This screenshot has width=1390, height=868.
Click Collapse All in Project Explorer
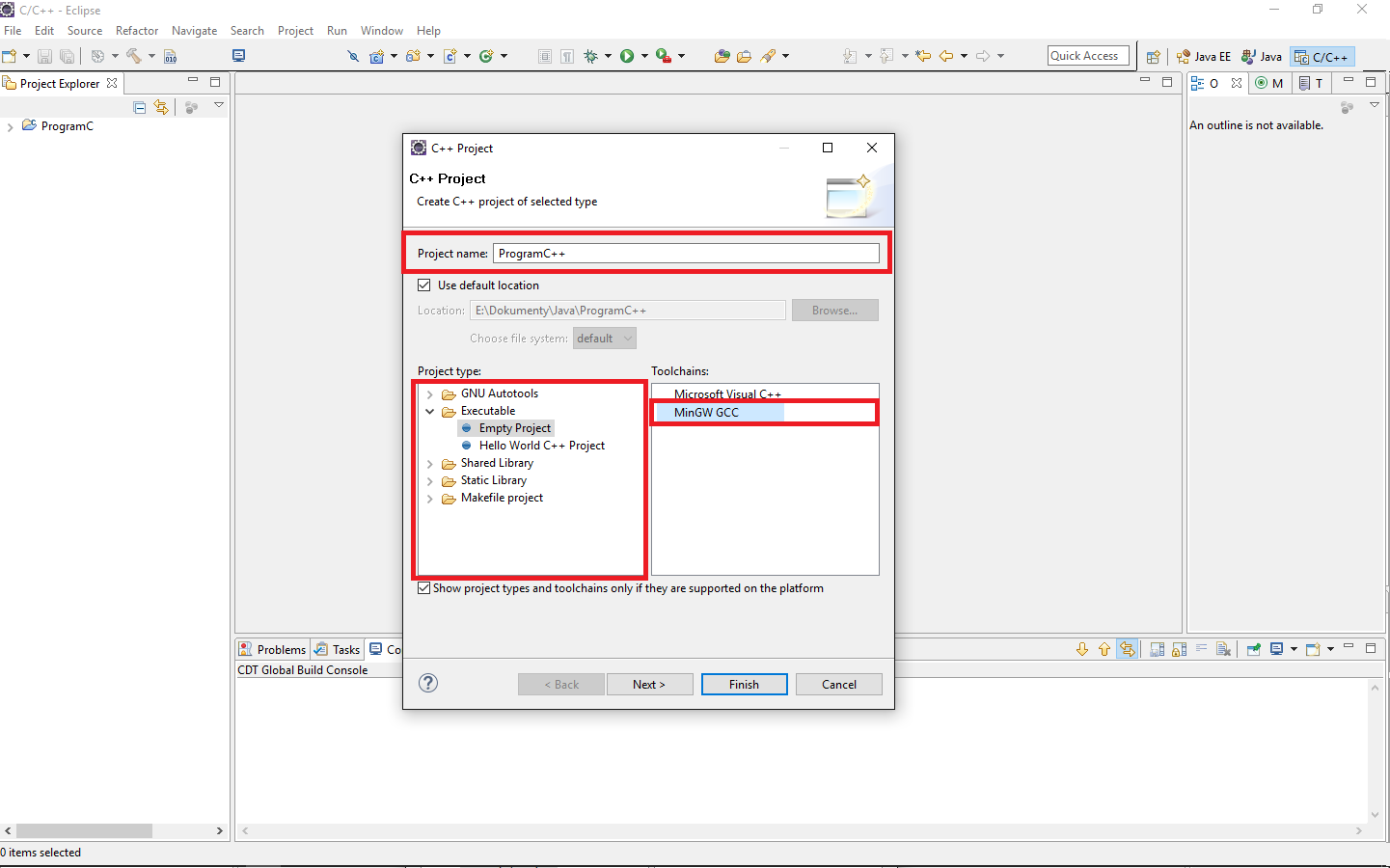(x=139, y=107)
